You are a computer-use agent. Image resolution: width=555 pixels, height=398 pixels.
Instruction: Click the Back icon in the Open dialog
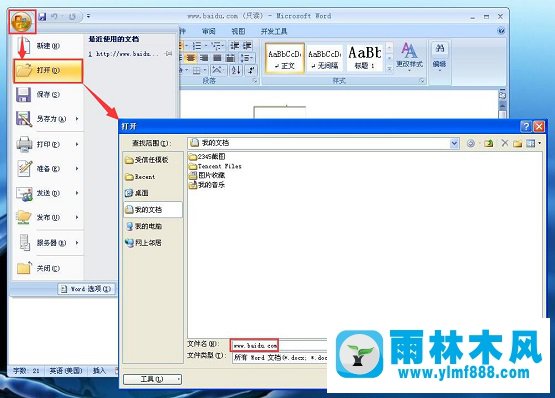tap(471, 143)
